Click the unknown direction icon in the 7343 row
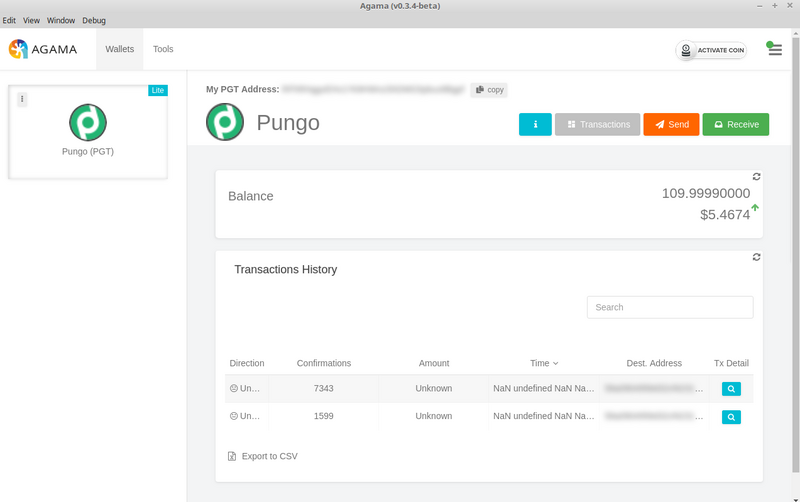The width and height of the screenshot is (800, 502). coord(234,388)
